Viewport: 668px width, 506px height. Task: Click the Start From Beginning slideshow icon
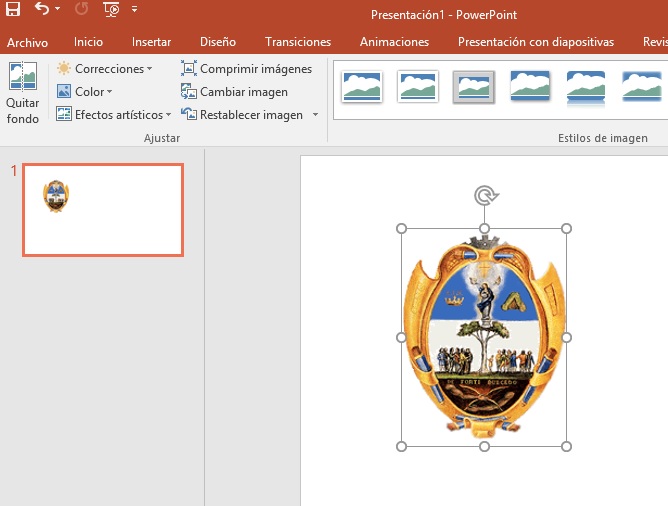[111, 10]
